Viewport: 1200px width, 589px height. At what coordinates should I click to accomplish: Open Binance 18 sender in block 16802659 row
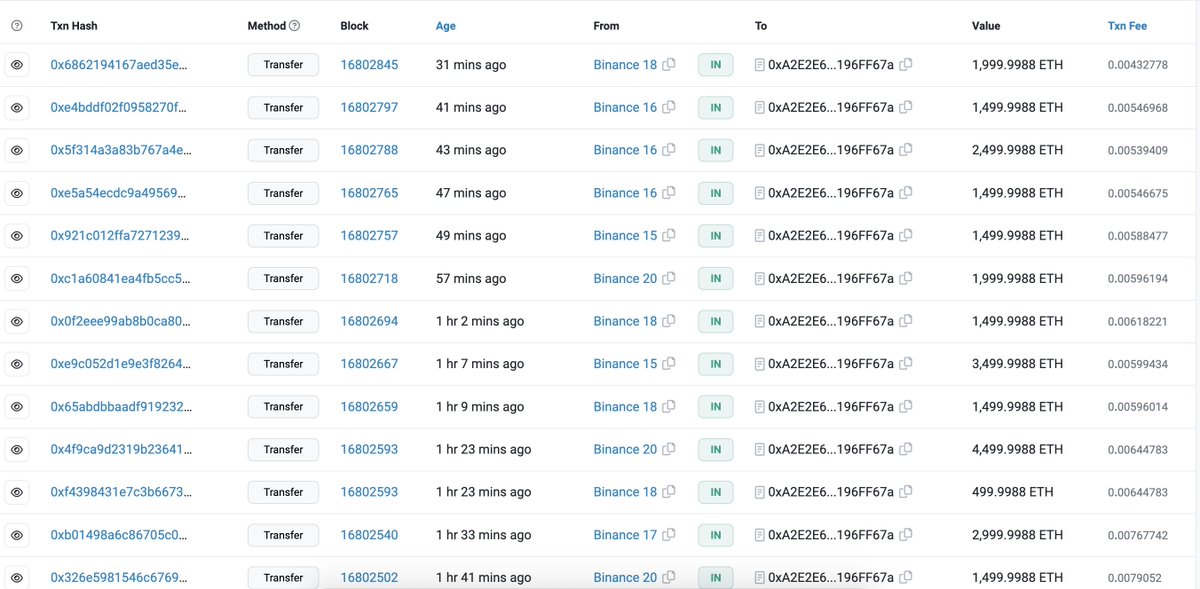pos(625,407)
